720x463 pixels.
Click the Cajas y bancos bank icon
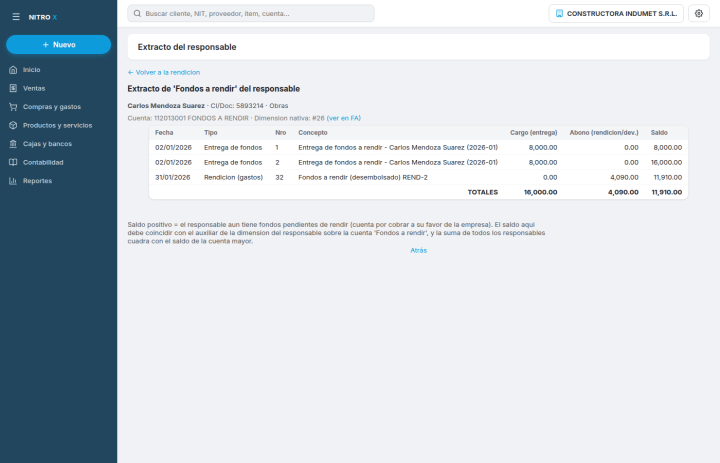click(13, 144)
